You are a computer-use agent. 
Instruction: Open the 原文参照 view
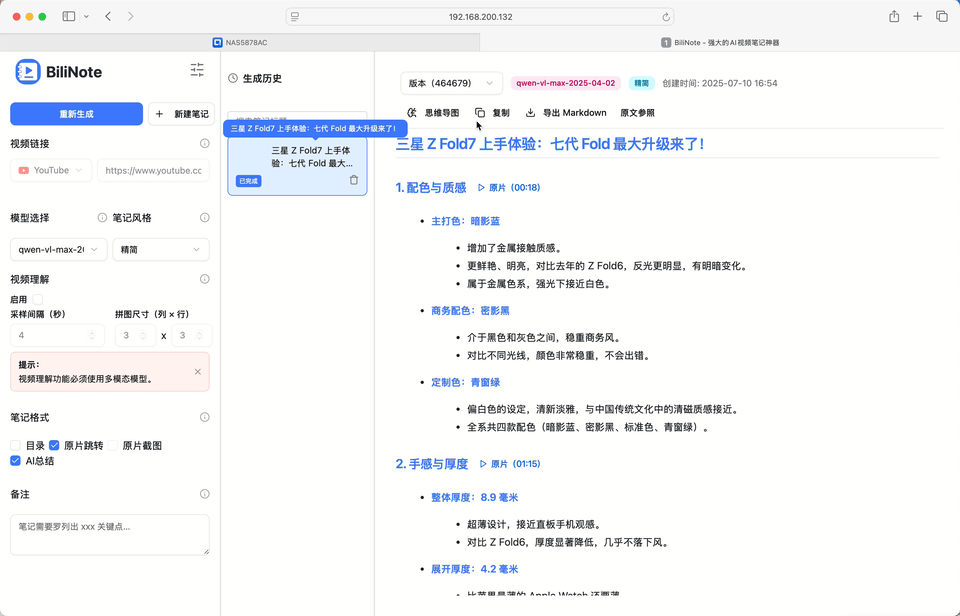point(637,113)
